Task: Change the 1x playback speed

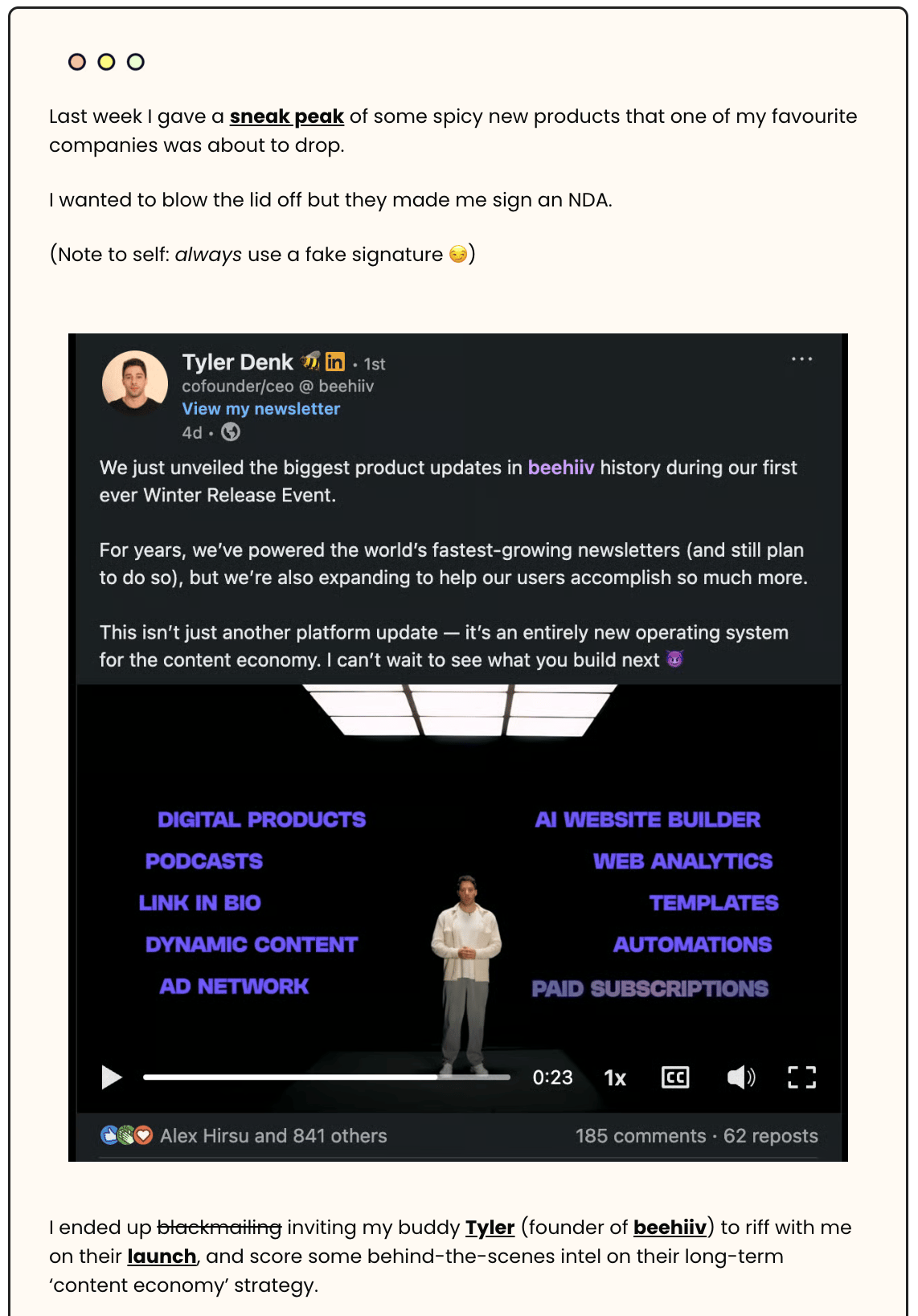Action: click(615, 1078)
